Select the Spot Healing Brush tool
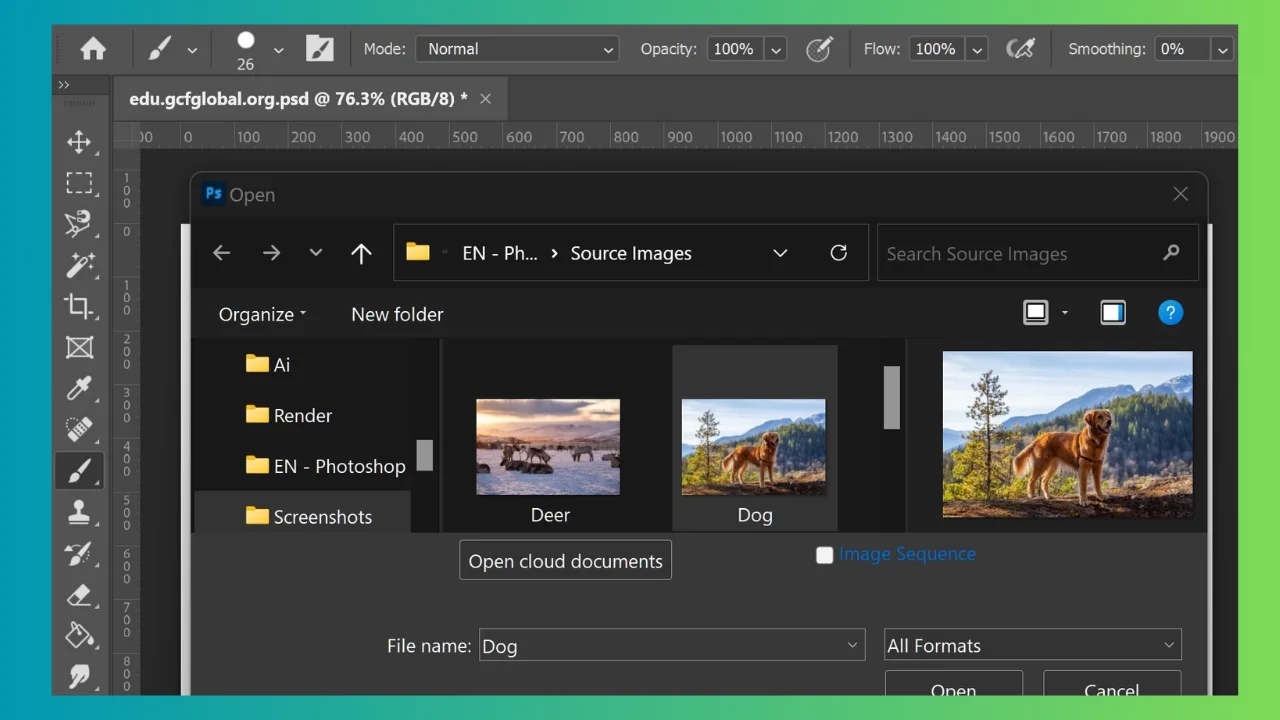1280x720 pixels. click(79, 429)
